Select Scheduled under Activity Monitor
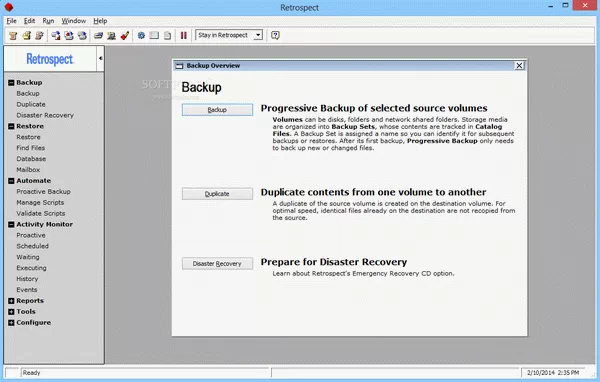This screenshot has width=600, height=382. tap(32, 246)
